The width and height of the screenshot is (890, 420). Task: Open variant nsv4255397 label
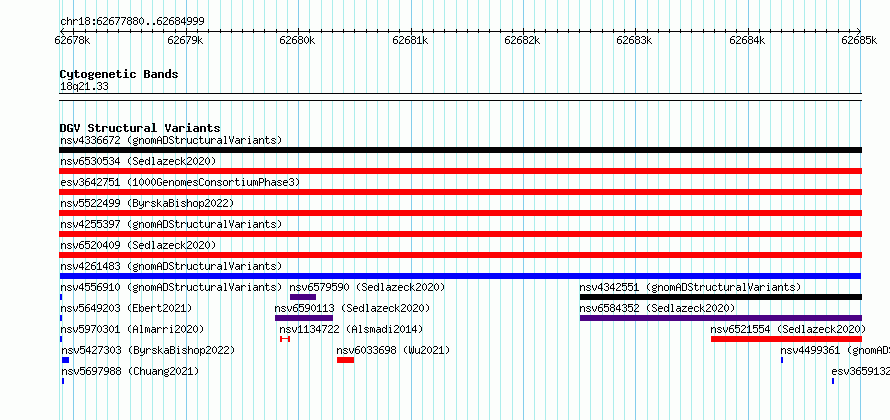pyautogui.click(x=171, y=224)
